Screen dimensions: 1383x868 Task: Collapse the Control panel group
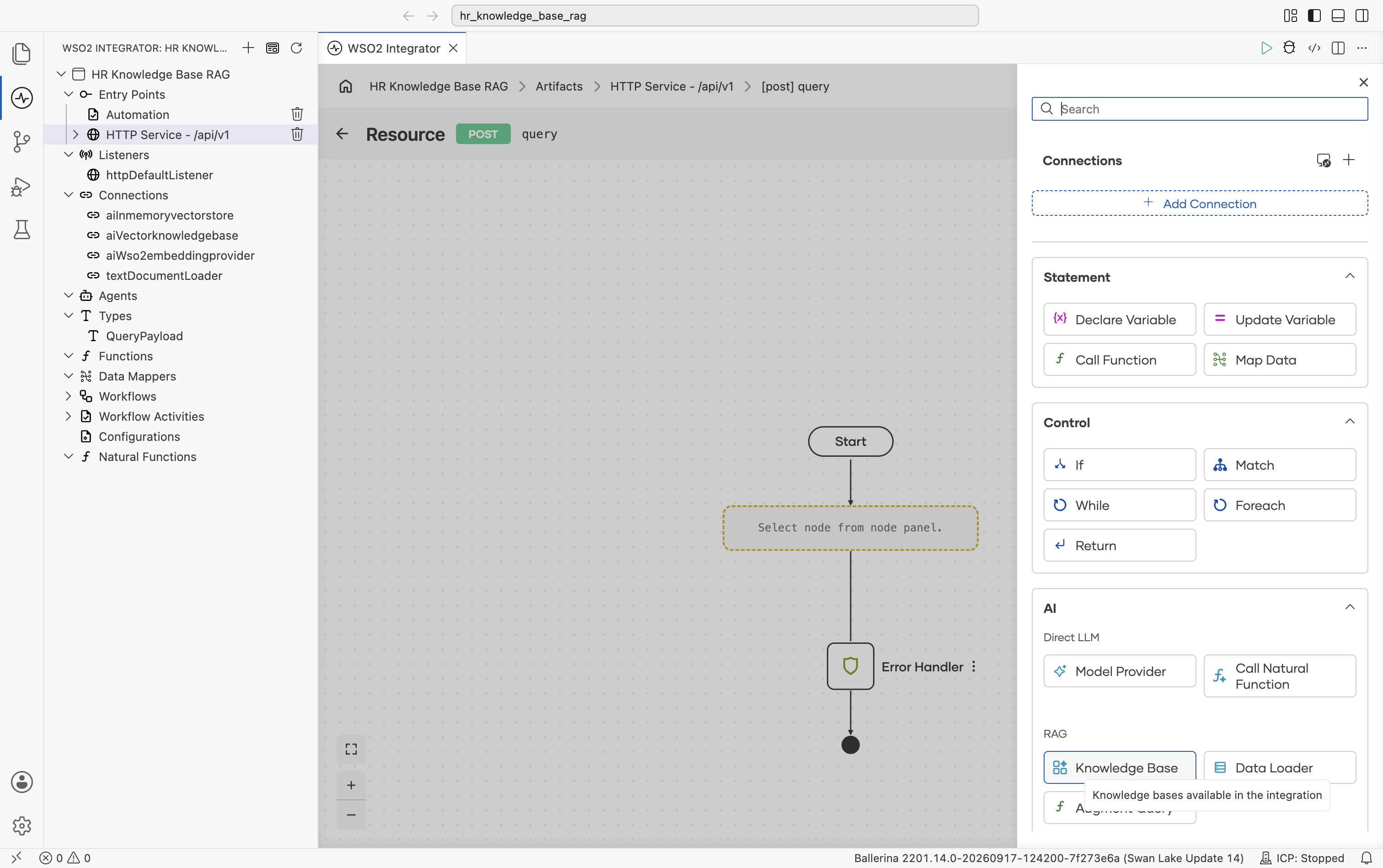[x=1350, y=421]
